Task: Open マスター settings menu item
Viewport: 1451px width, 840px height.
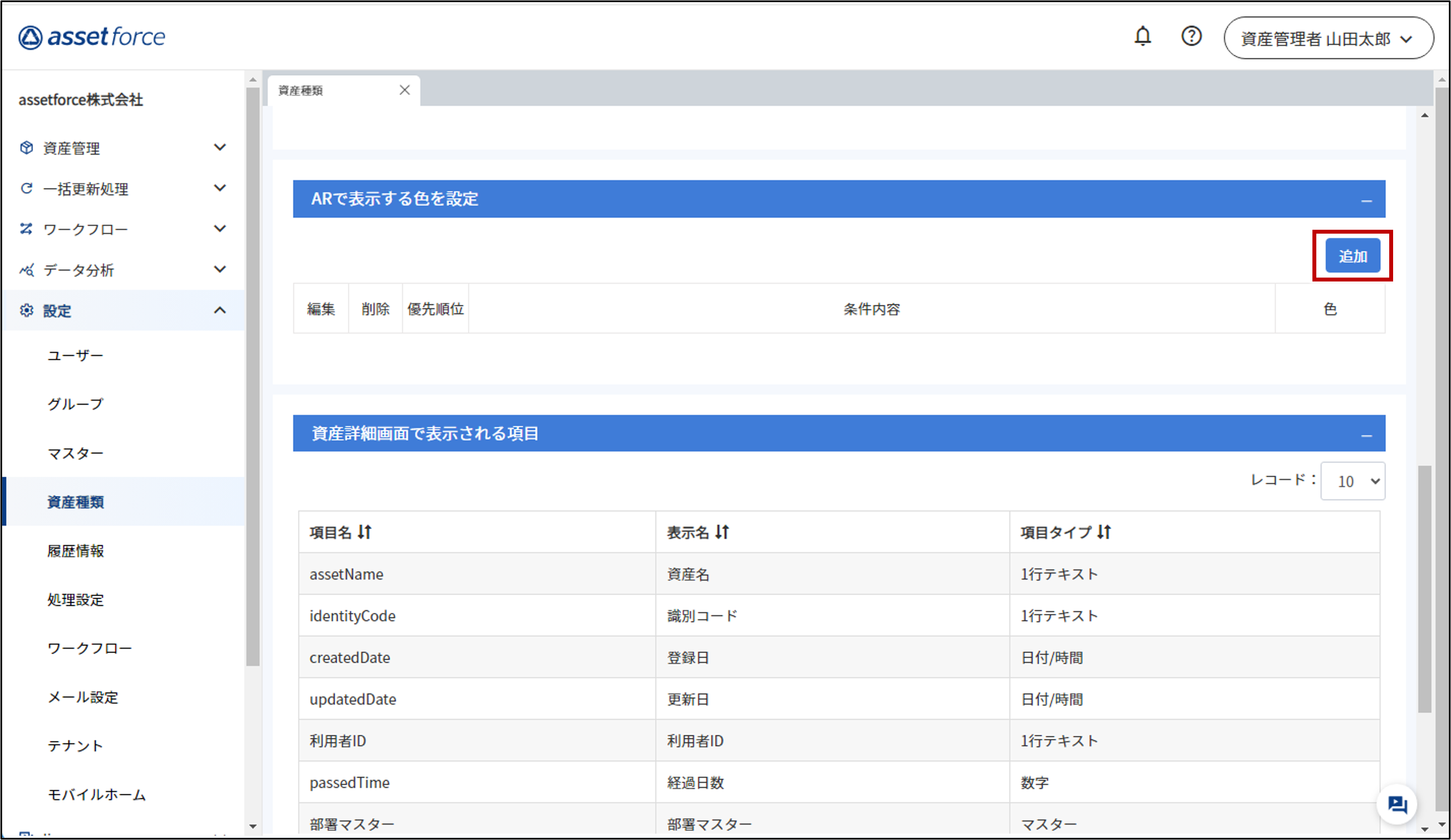Action: point(76,453)
